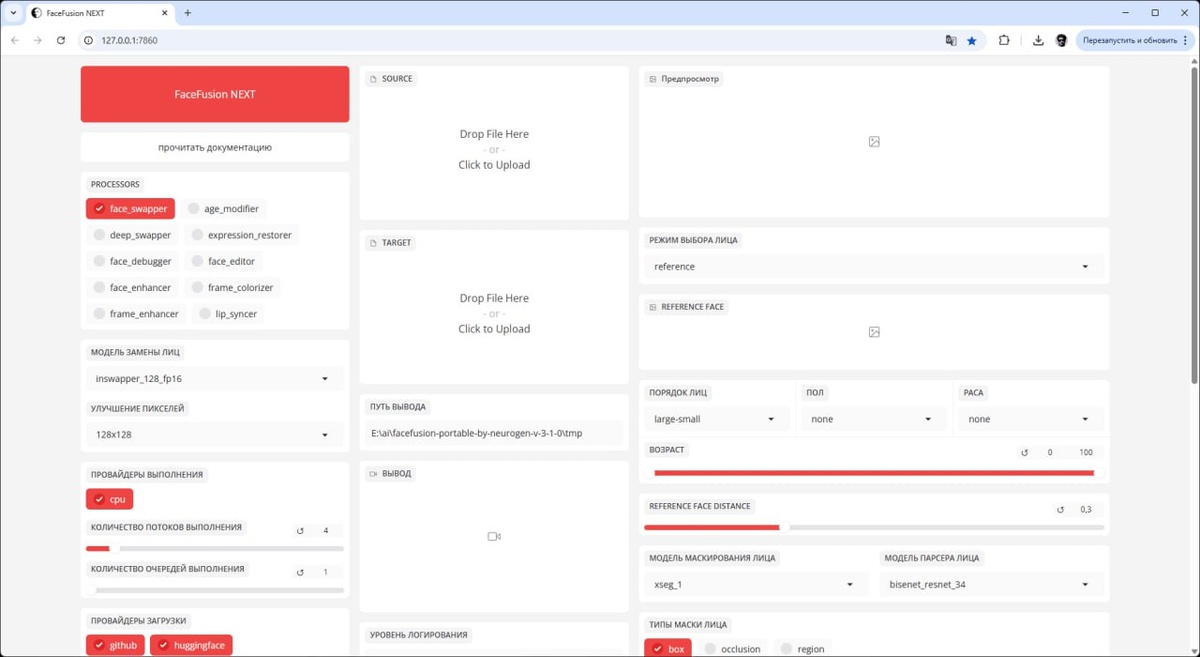Open the read documentation button
This screenshot has width=1200, height=657.
point(215,147)
